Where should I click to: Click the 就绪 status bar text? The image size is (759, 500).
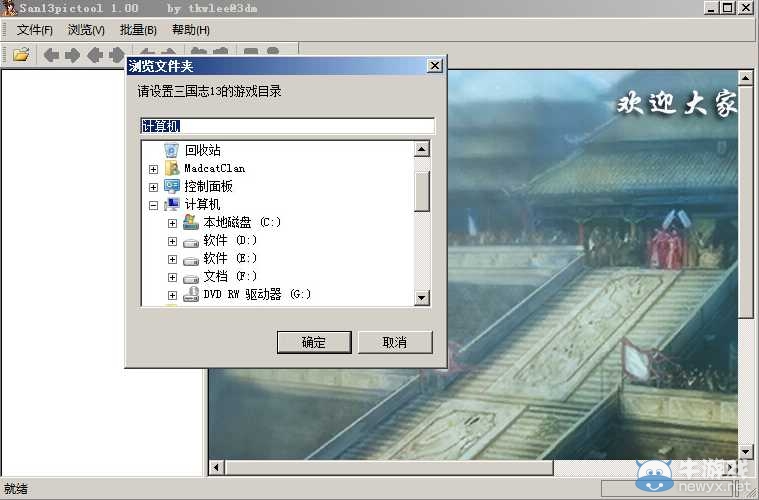tap(16, 488)
